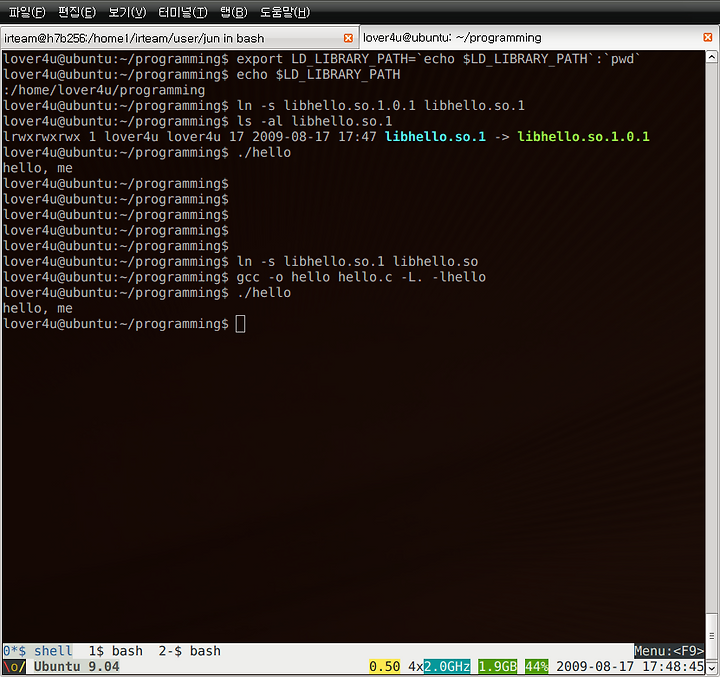Open the 터미널(T) menu
This screenshot has width=720, height=677.
(x=183, y=12)
